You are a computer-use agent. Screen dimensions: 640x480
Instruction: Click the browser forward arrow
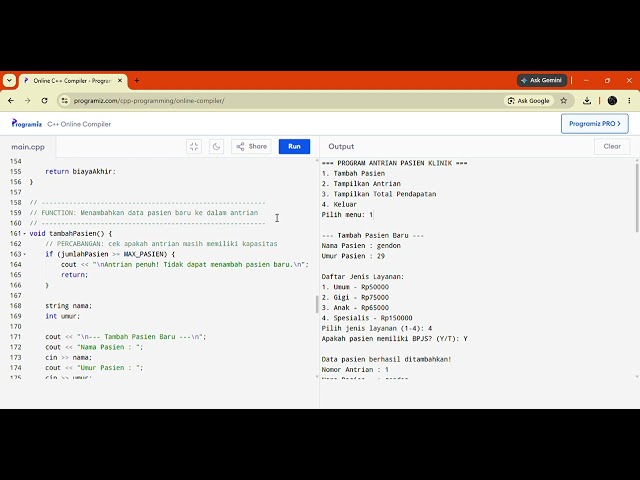click(x=28, y=101)
